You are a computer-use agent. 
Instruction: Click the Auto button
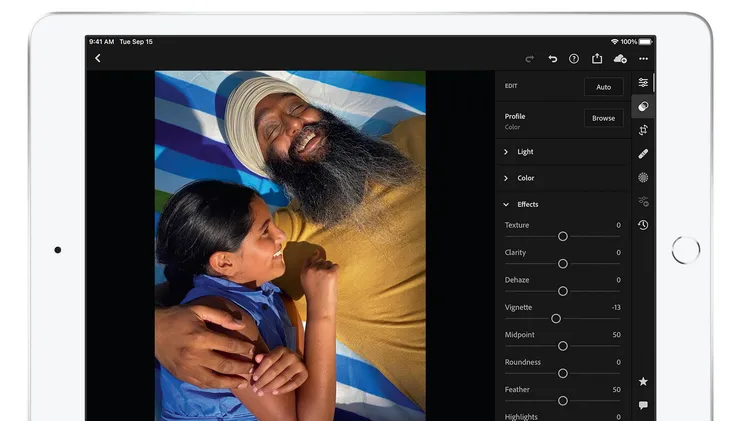pos(604,87)
